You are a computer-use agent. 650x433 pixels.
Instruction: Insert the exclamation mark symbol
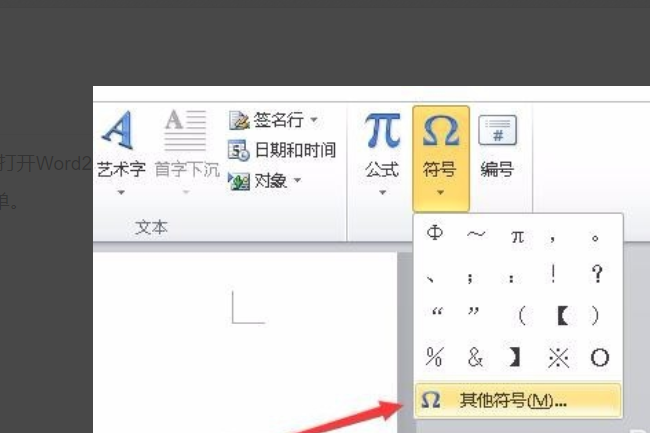[553, 274]
